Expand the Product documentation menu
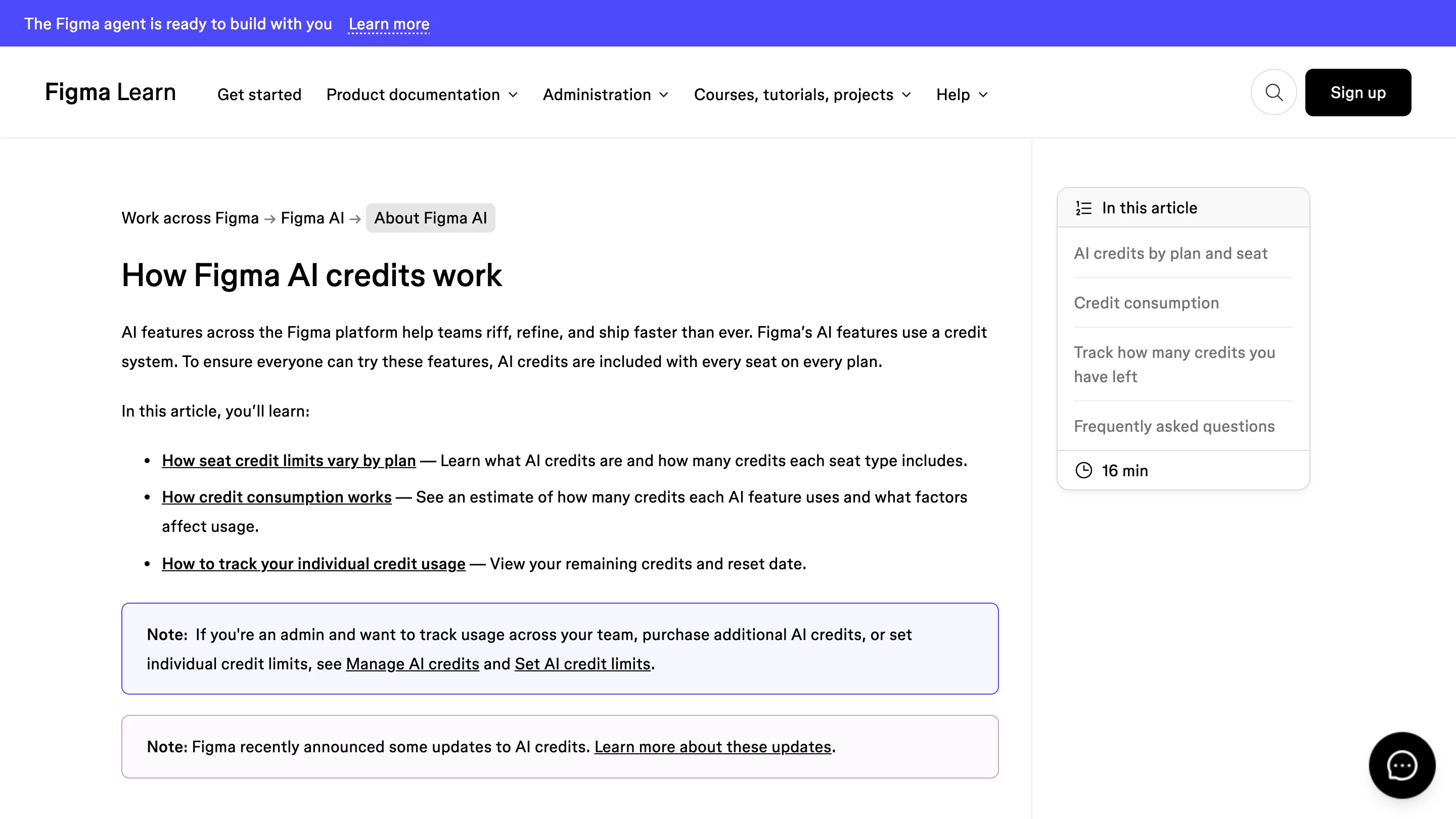 (422, 95)
